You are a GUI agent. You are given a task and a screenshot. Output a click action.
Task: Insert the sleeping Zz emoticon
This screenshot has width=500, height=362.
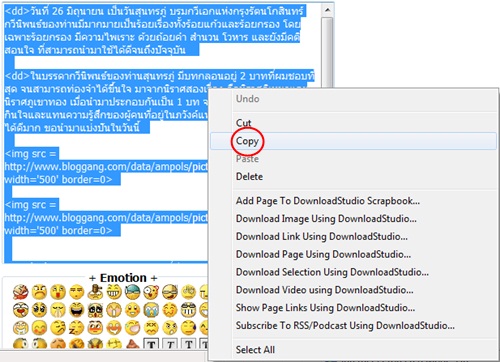tap(77, 328)
